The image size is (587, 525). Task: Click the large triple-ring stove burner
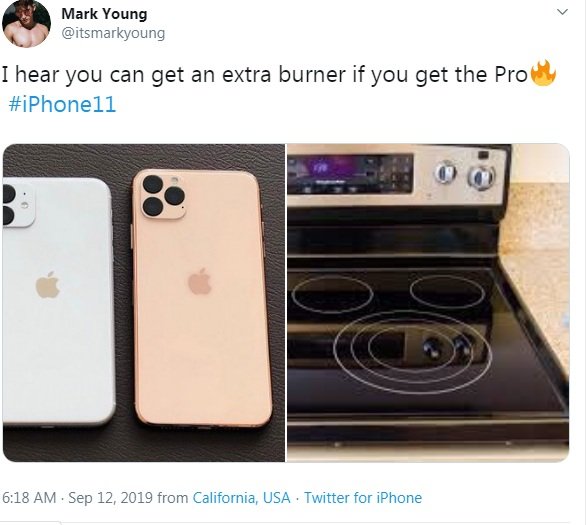[413, 352]
